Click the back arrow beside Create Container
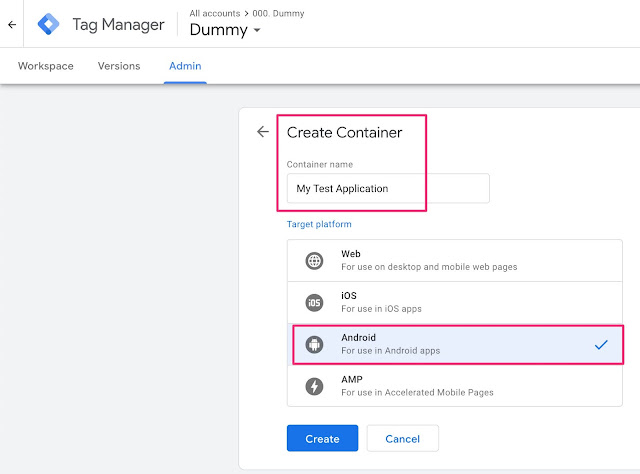Viewport: 640px width, 474px height. pos(263,131)
